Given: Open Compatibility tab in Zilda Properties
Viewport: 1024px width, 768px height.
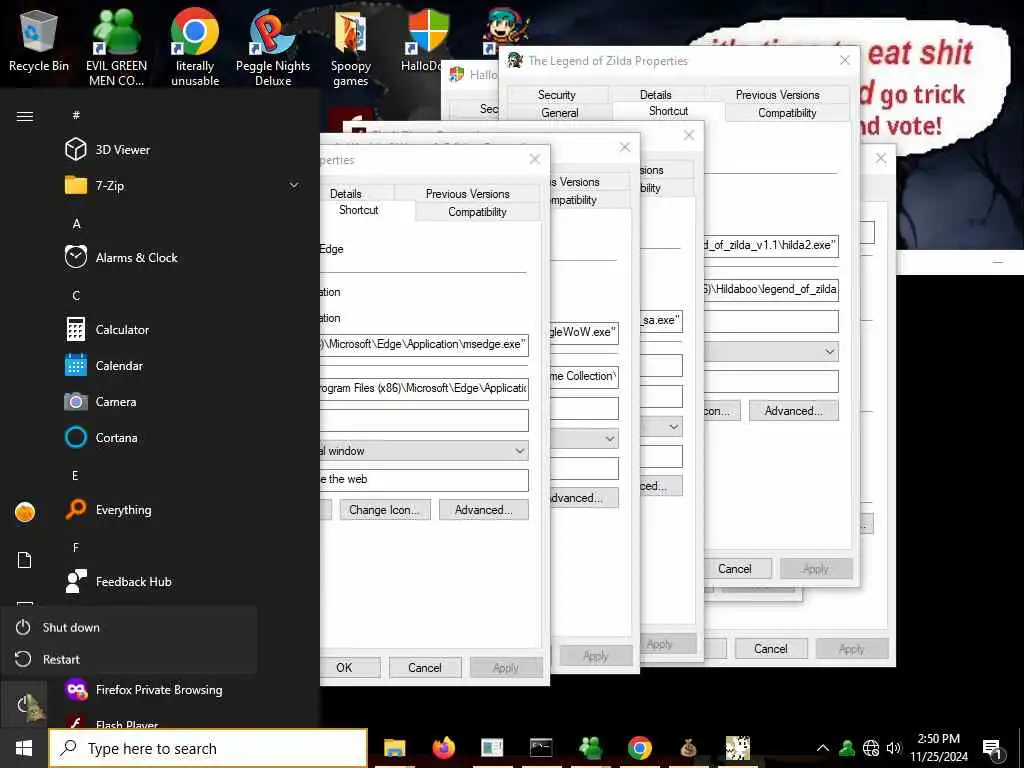Looking at the screenshot, I should point(787,112).
